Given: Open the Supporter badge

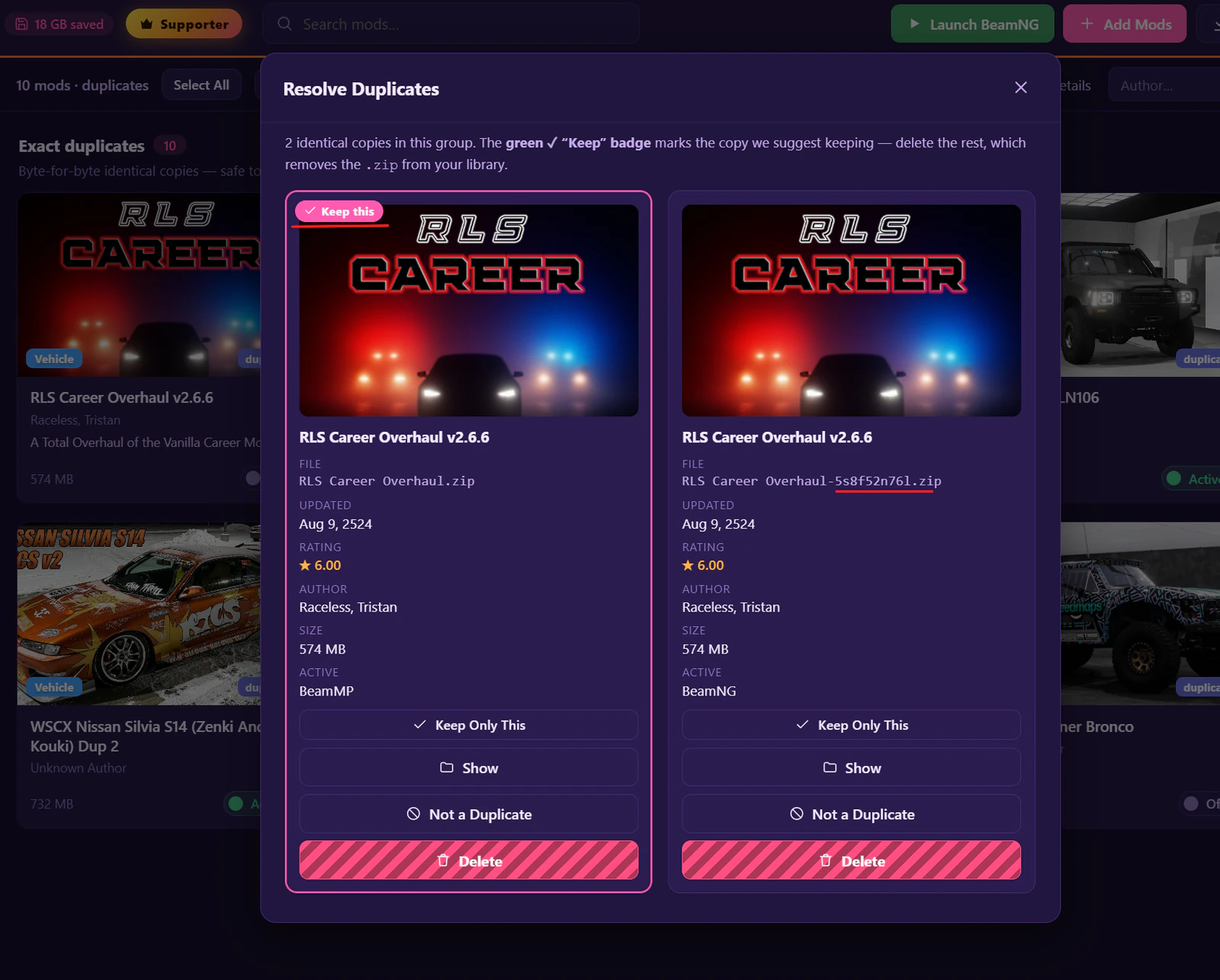Looking at the screenshot, I should click(x=184, y=24).
